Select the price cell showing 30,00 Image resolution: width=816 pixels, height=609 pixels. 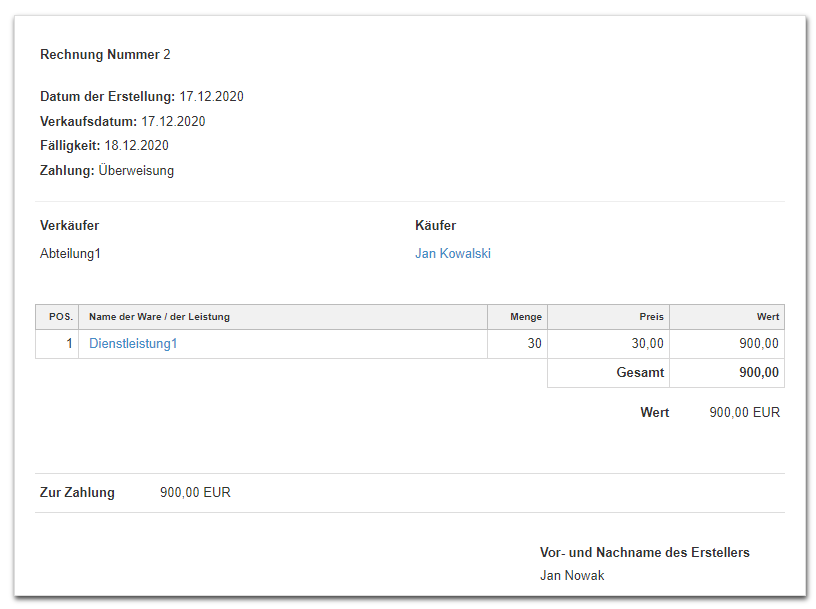pyautogui.click(x=647, y=344)
